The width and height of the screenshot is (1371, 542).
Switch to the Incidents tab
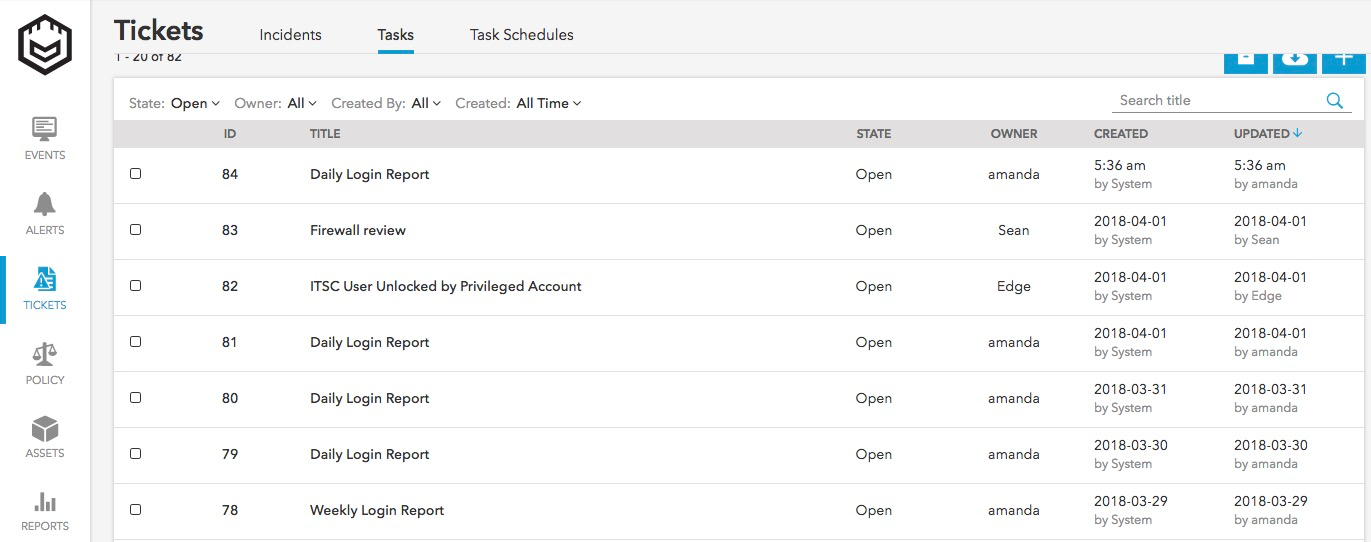click(x=290, y=35)
